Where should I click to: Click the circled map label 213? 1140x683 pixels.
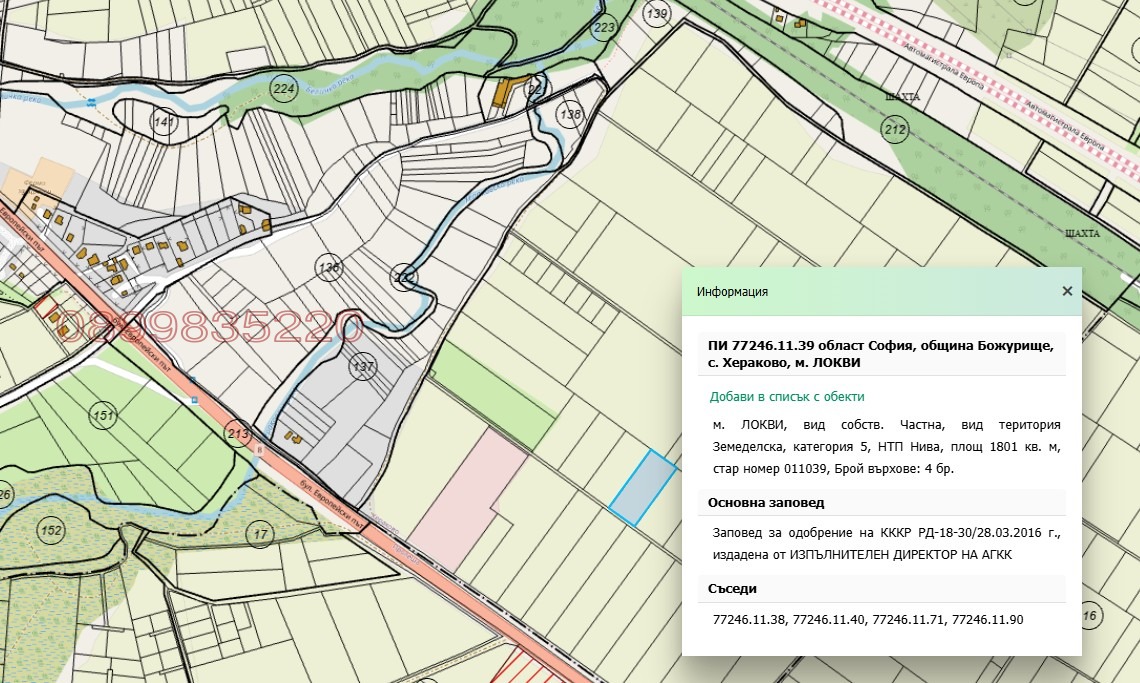(x=238, y=434)
